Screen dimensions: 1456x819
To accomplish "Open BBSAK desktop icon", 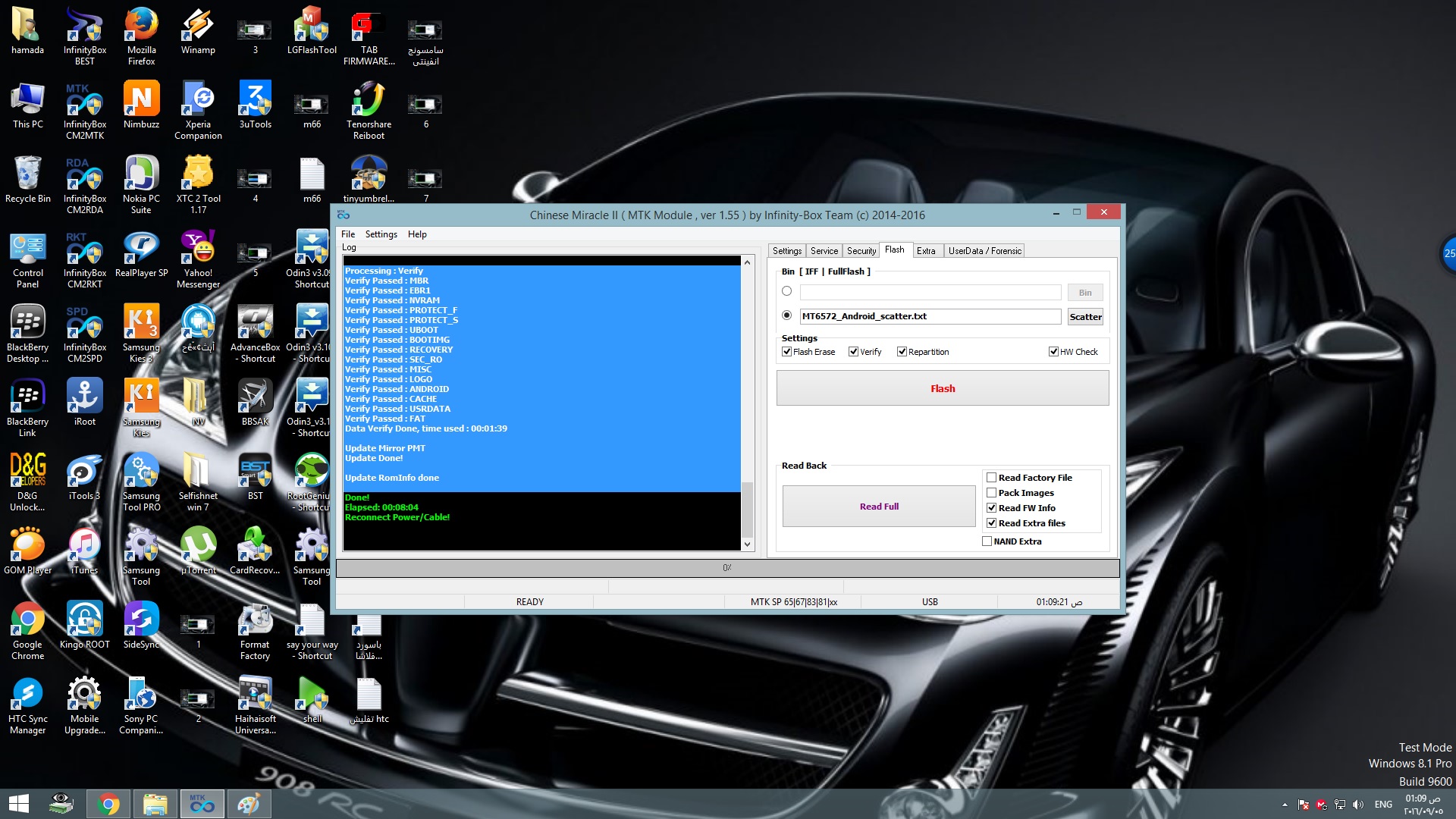I will 255,403.
